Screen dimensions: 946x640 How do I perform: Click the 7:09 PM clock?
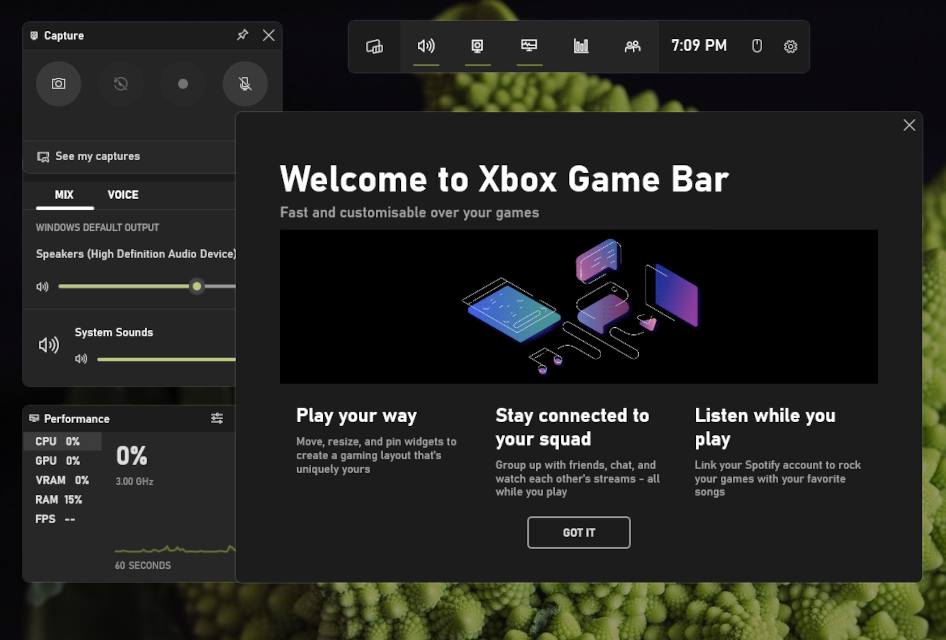(x=699, y=46)
